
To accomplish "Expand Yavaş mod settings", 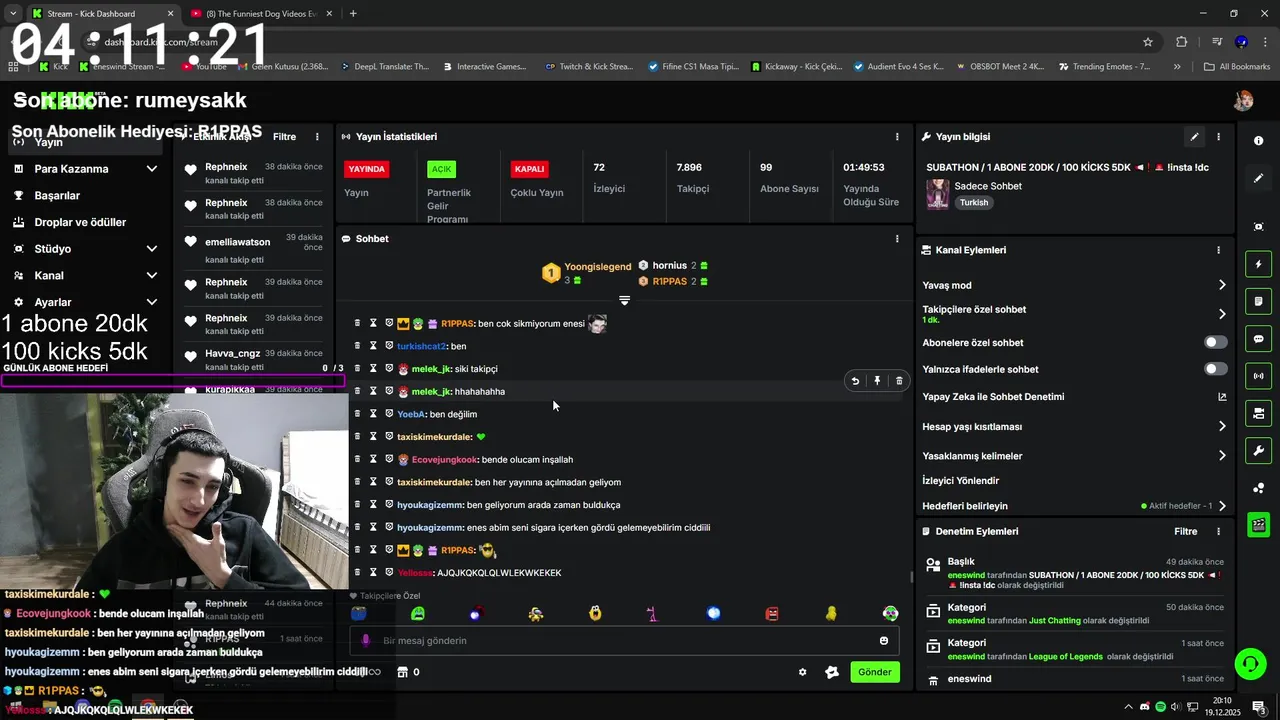I will [x=1221, y=285].
